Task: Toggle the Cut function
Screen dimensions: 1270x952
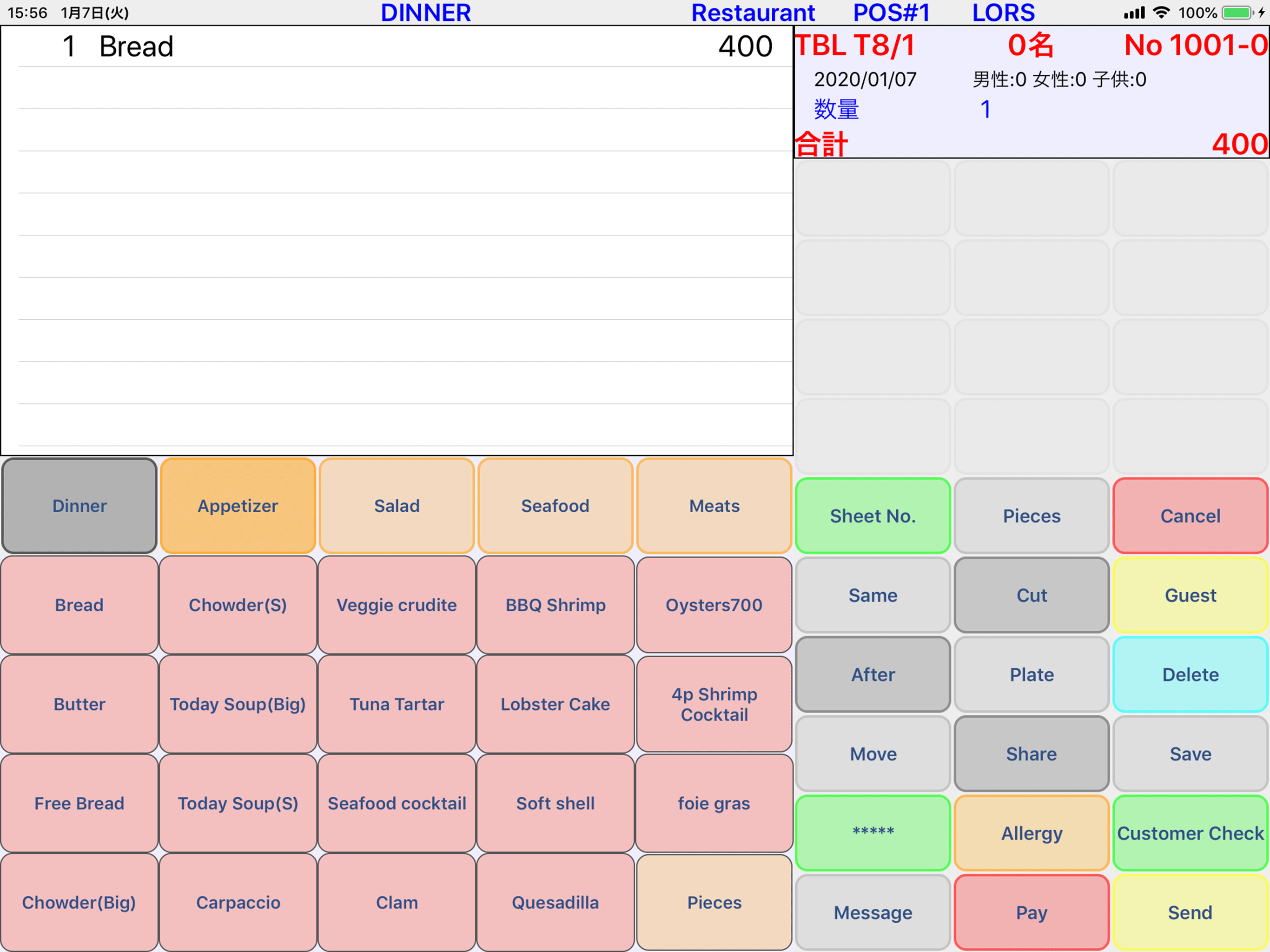Action: [1032, 595]
